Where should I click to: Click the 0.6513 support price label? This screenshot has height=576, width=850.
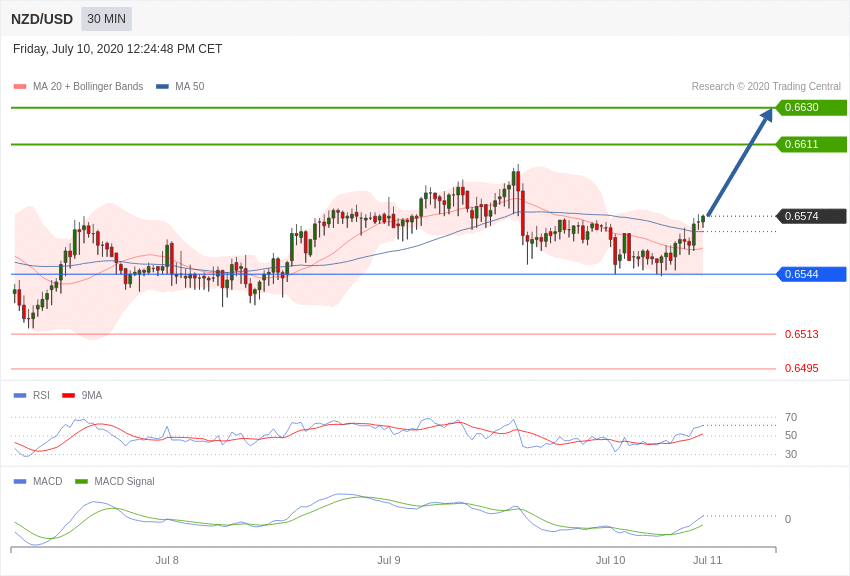[801, 334]
